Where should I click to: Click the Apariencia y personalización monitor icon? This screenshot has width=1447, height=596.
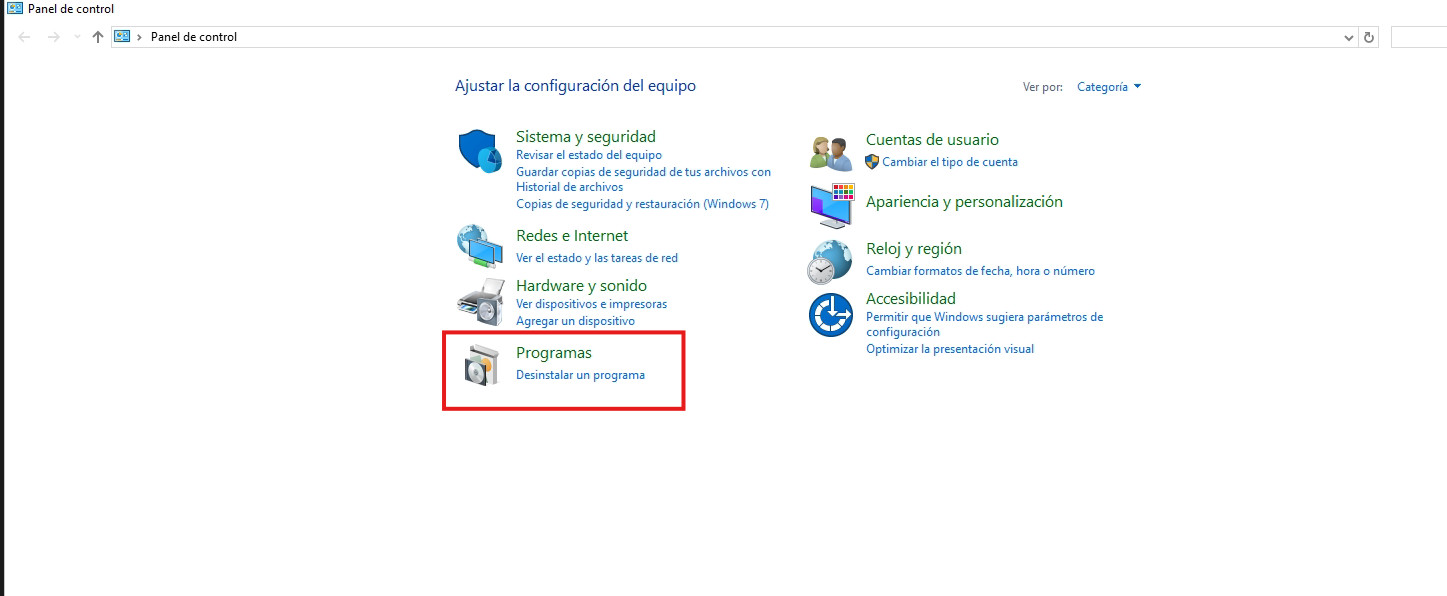pos(830,205)
